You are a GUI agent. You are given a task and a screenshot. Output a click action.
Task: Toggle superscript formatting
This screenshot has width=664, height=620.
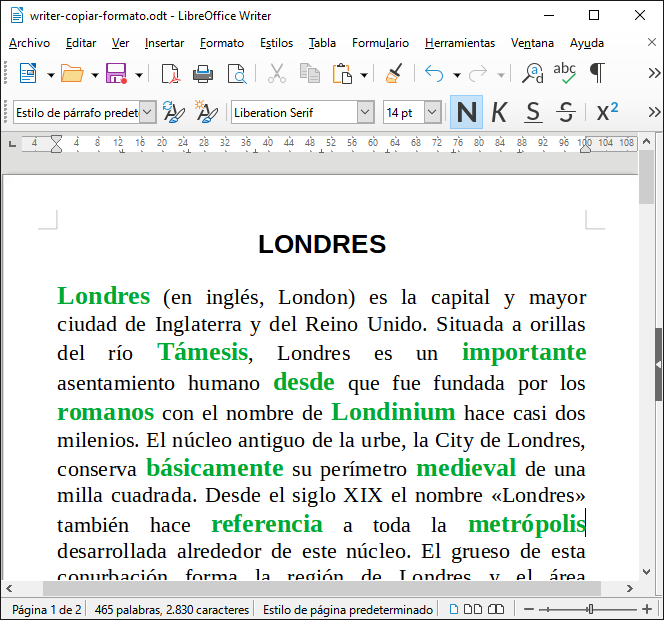point(607,112)
